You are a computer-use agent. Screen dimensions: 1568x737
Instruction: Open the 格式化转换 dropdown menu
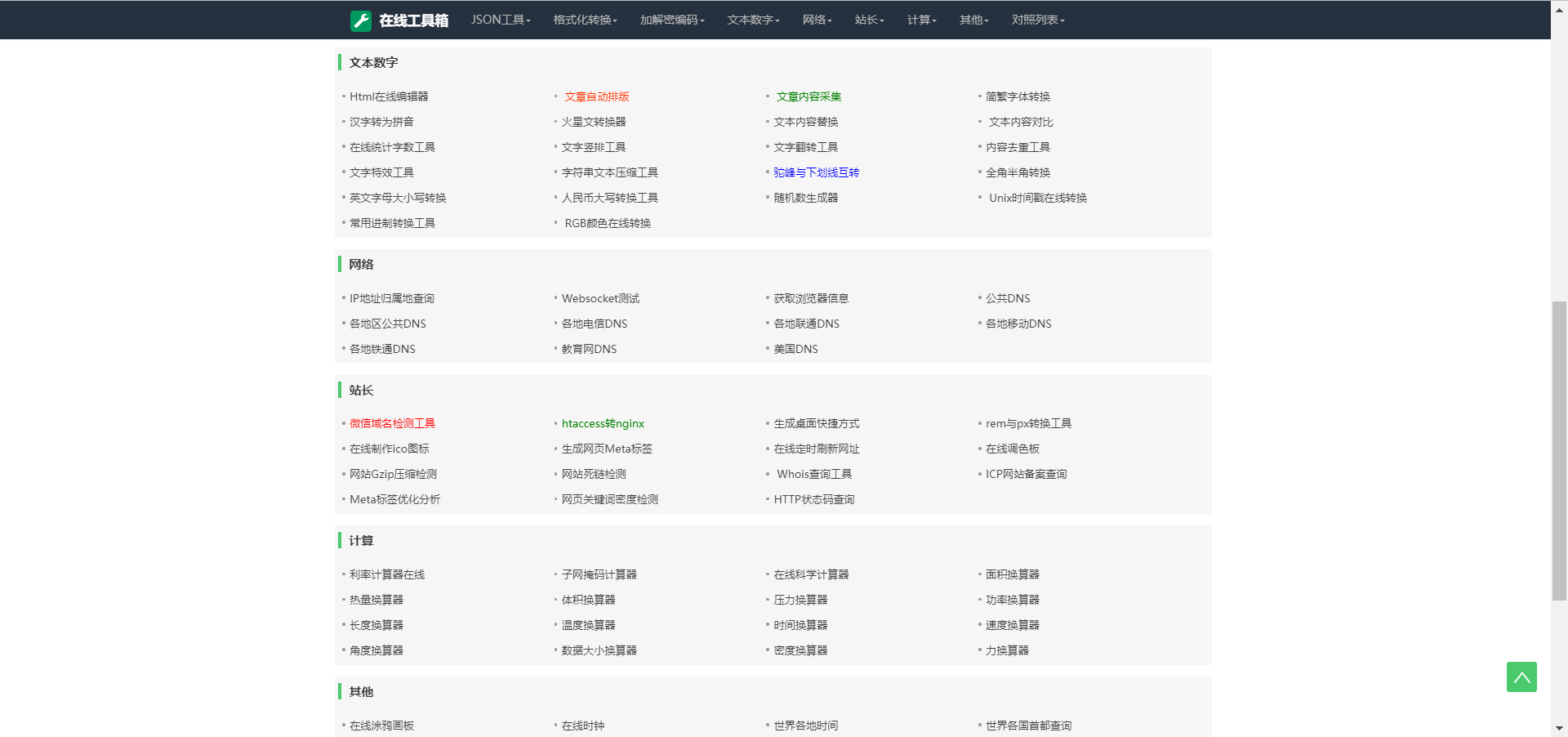(x=585, y=20)
